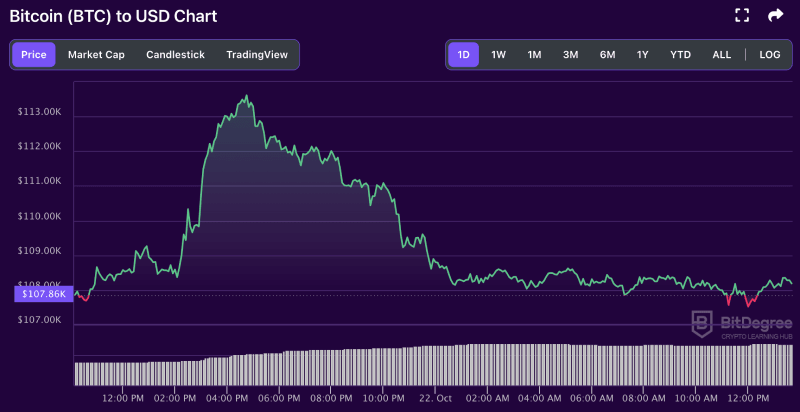Open the Candlestick chart view

click(175, 55)
